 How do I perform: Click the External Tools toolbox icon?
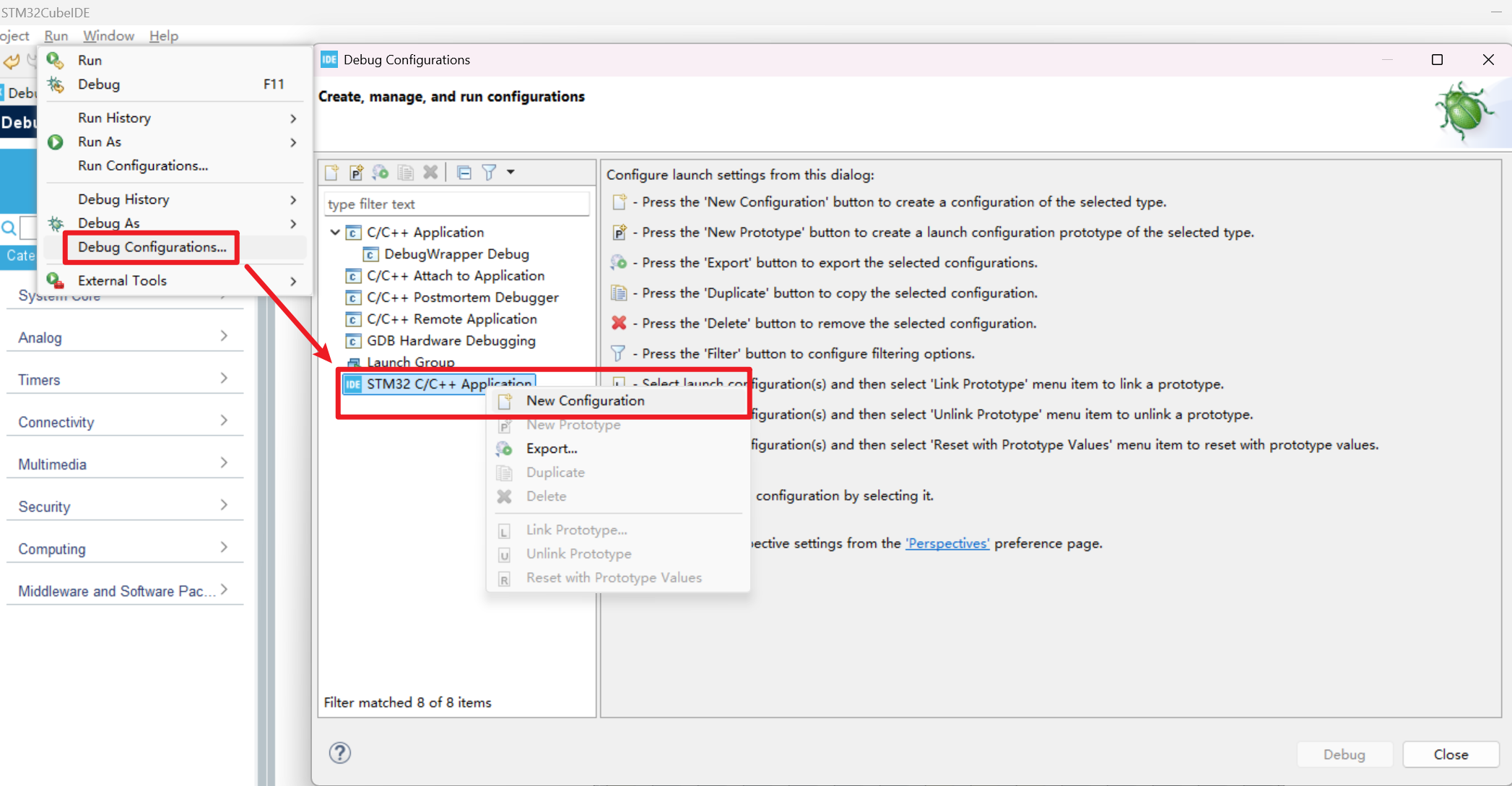[x=56, y=280]
